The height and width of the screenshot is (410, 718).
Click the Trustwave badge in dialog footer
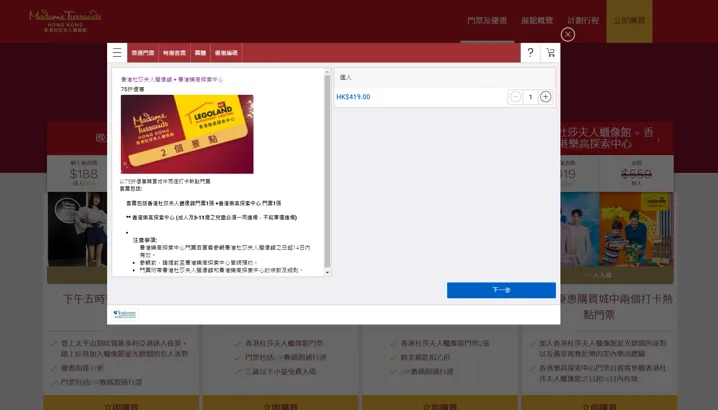(x=125, y=314)
